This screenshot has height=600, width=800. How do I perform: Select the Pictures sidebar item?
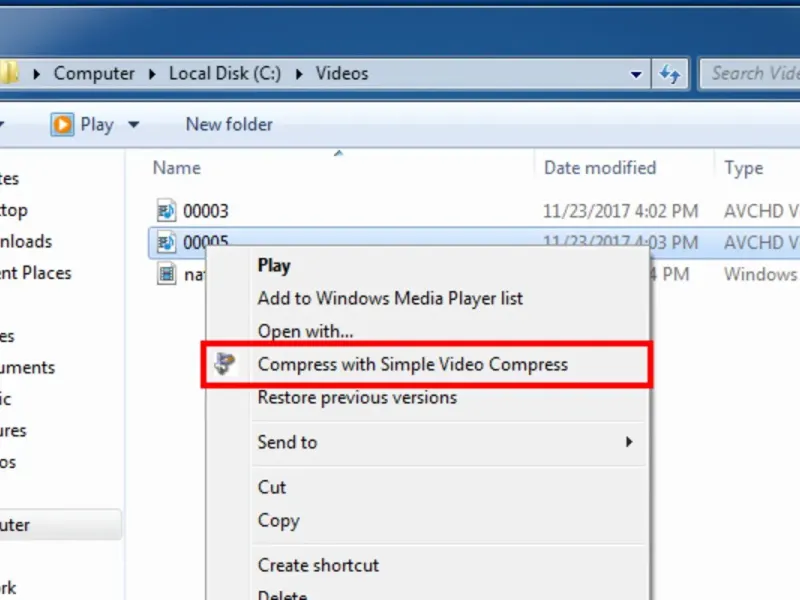click(13, 431)
